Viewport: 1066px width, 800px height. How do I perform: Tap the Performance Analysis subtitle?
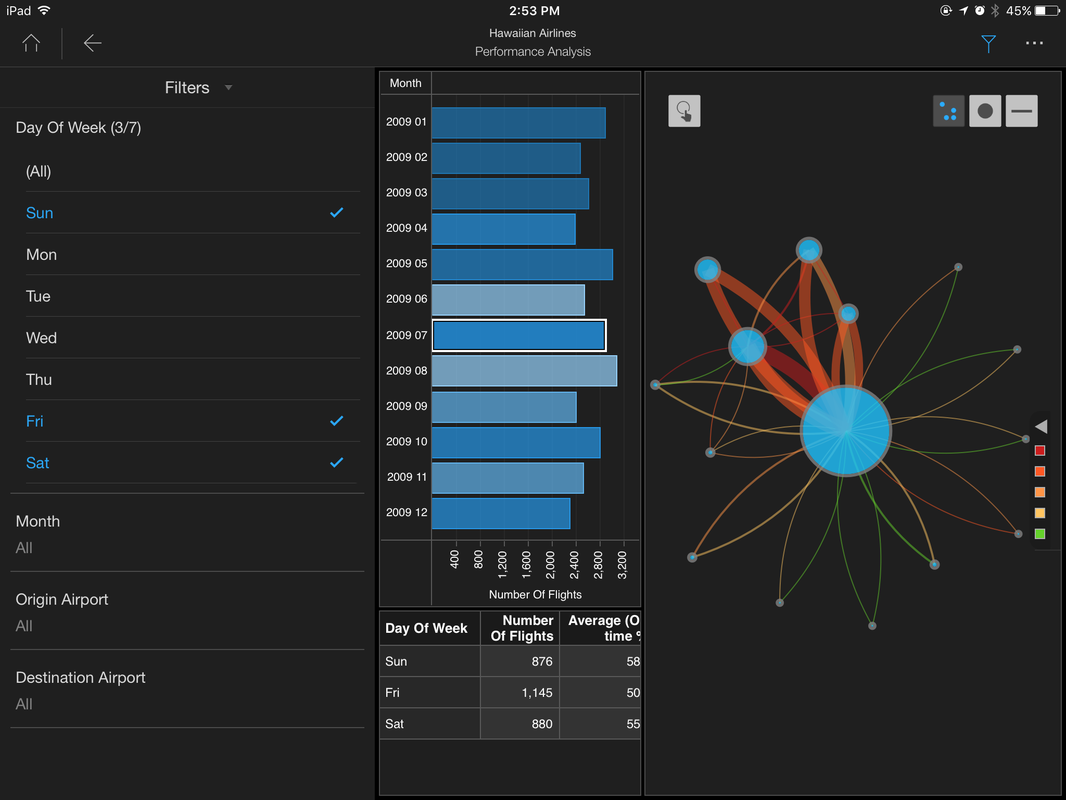(532, 52)
